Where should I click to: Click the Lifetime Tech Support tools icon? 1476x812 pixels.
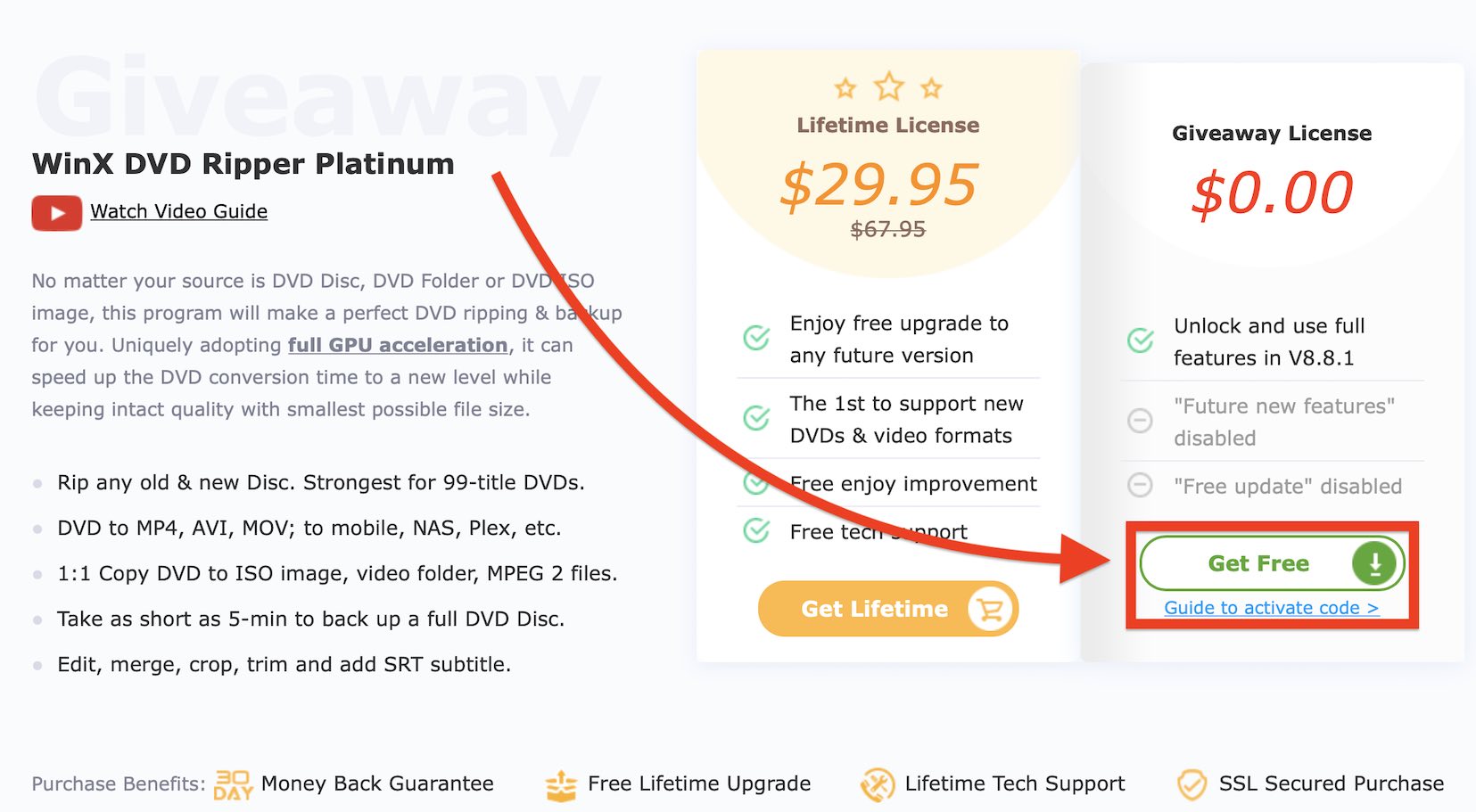(x=877, y=784)
